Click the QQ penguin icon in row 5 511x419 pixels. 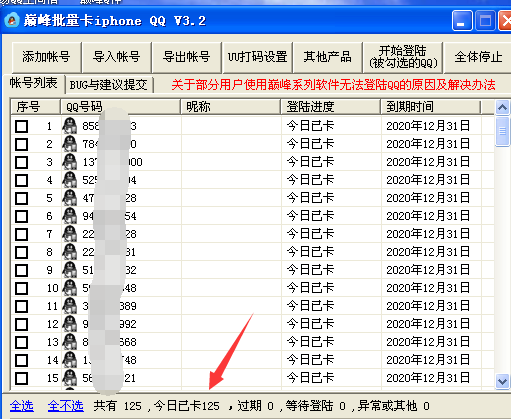[x=70, y=198]
